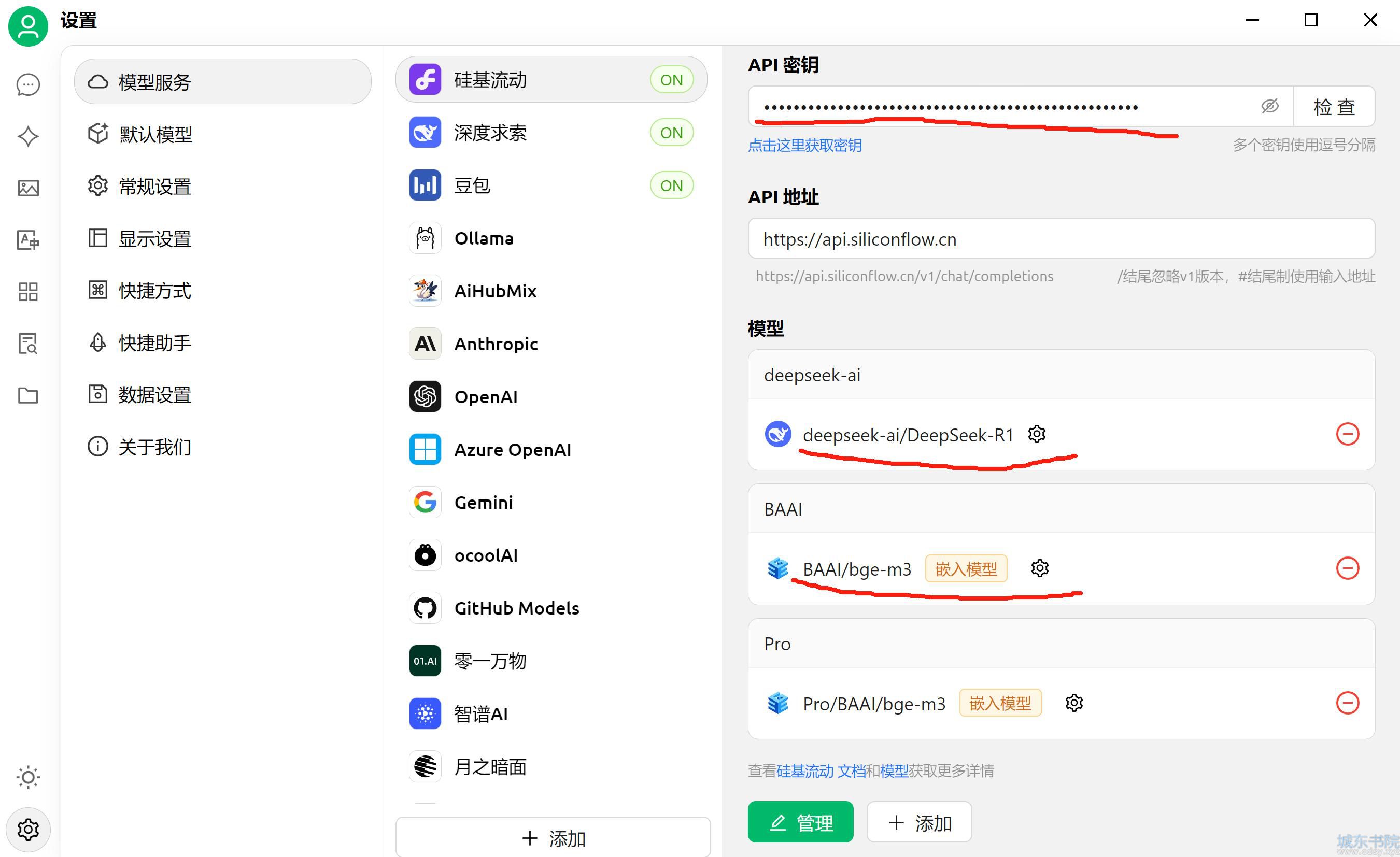
Task: Click the BAAI group header
Action: (1062, 509)
